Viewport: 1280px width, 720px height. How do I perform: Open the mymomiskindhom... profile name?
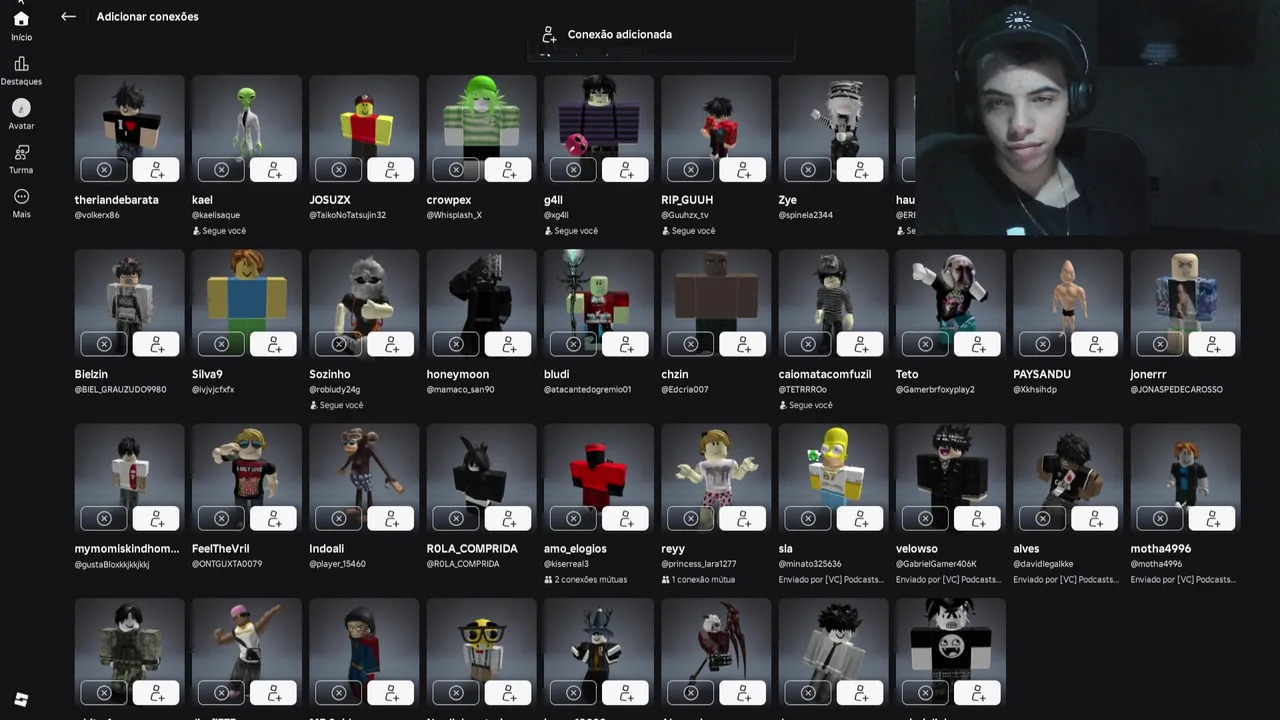[x=127, y=549]
